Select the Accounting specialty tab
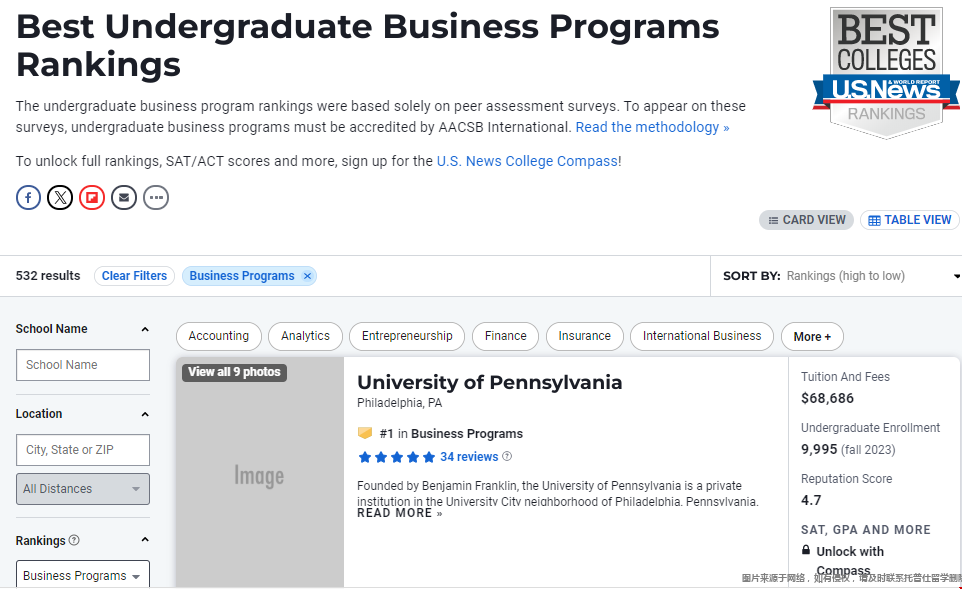Image resolution: width=962 pixels, height=589 pixels. 218,336
